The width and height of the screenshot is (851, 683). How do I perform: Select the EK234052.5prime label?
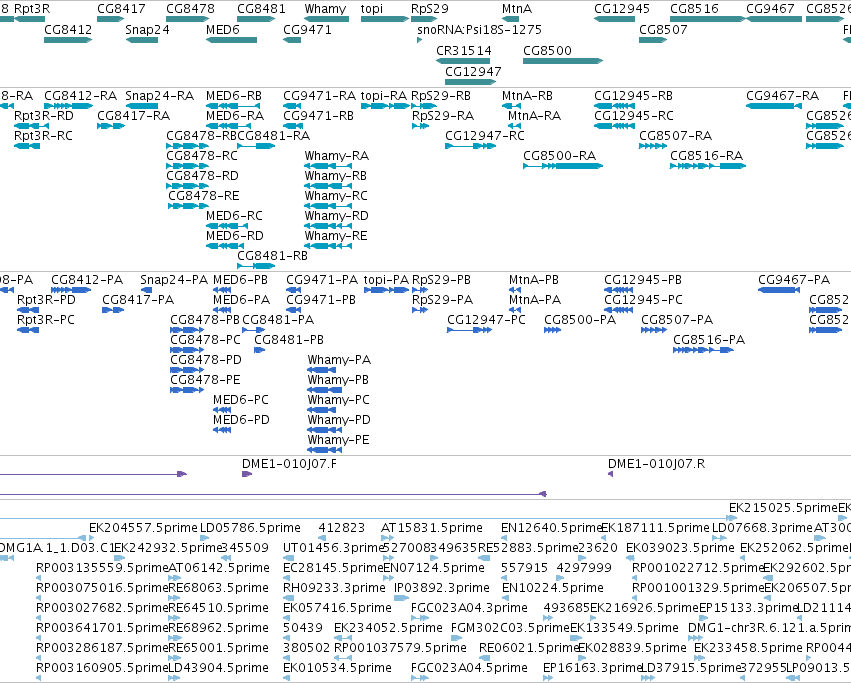coord(388,628)
